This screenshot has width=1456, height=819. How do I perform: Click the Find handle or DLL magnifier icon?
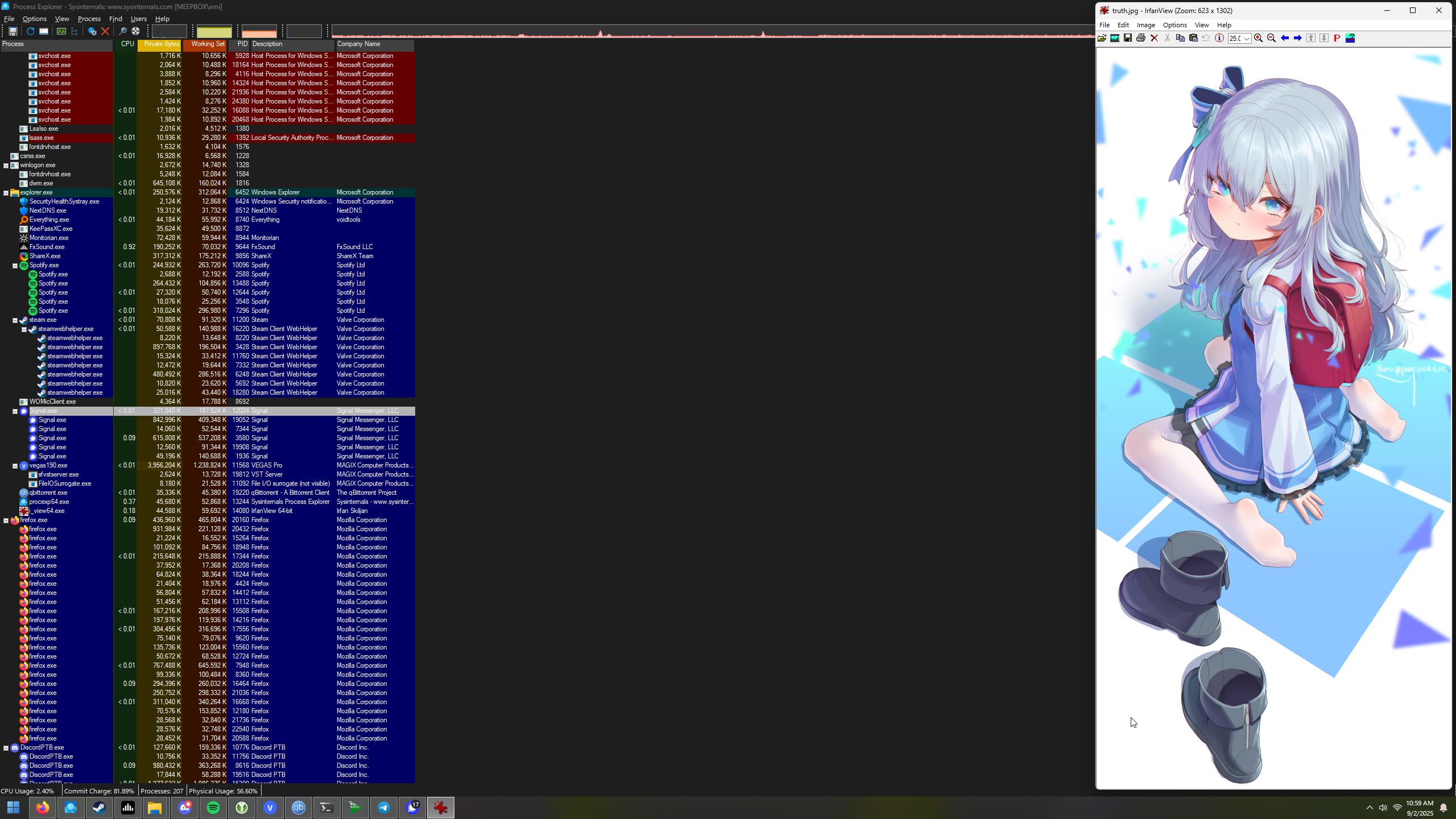point(122,31)
